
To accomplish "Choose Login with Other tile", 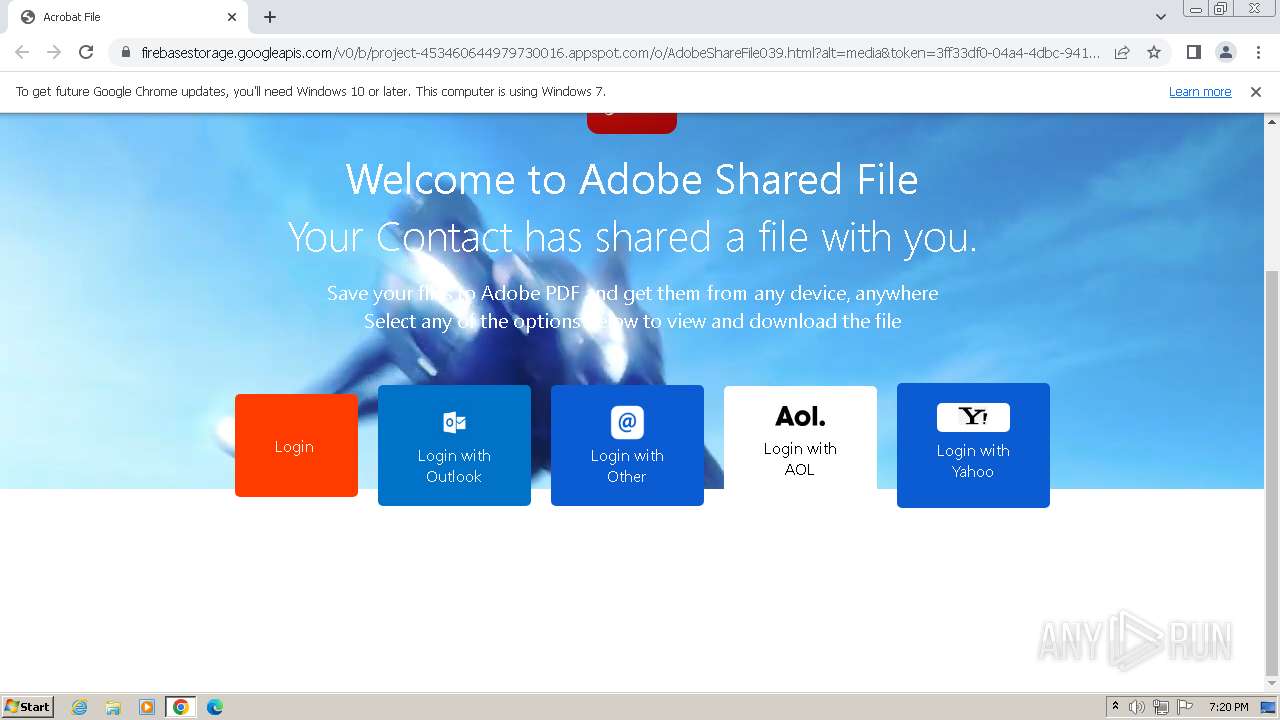I will click(x=627, y=445).
